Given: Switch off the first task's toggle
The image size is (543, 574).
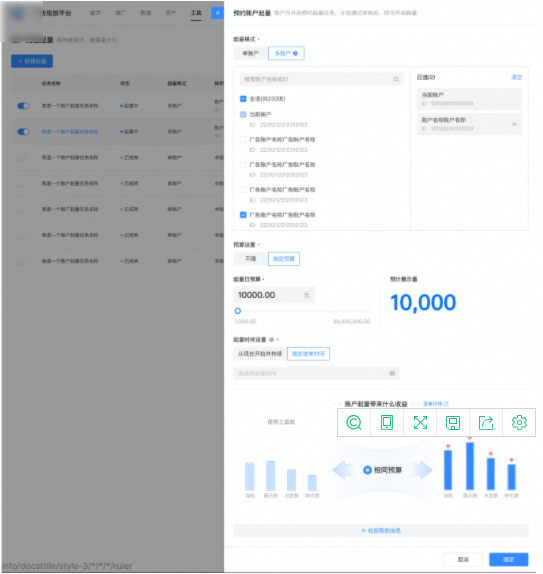Looking at the screenshot, I should [x=23, y=106].
